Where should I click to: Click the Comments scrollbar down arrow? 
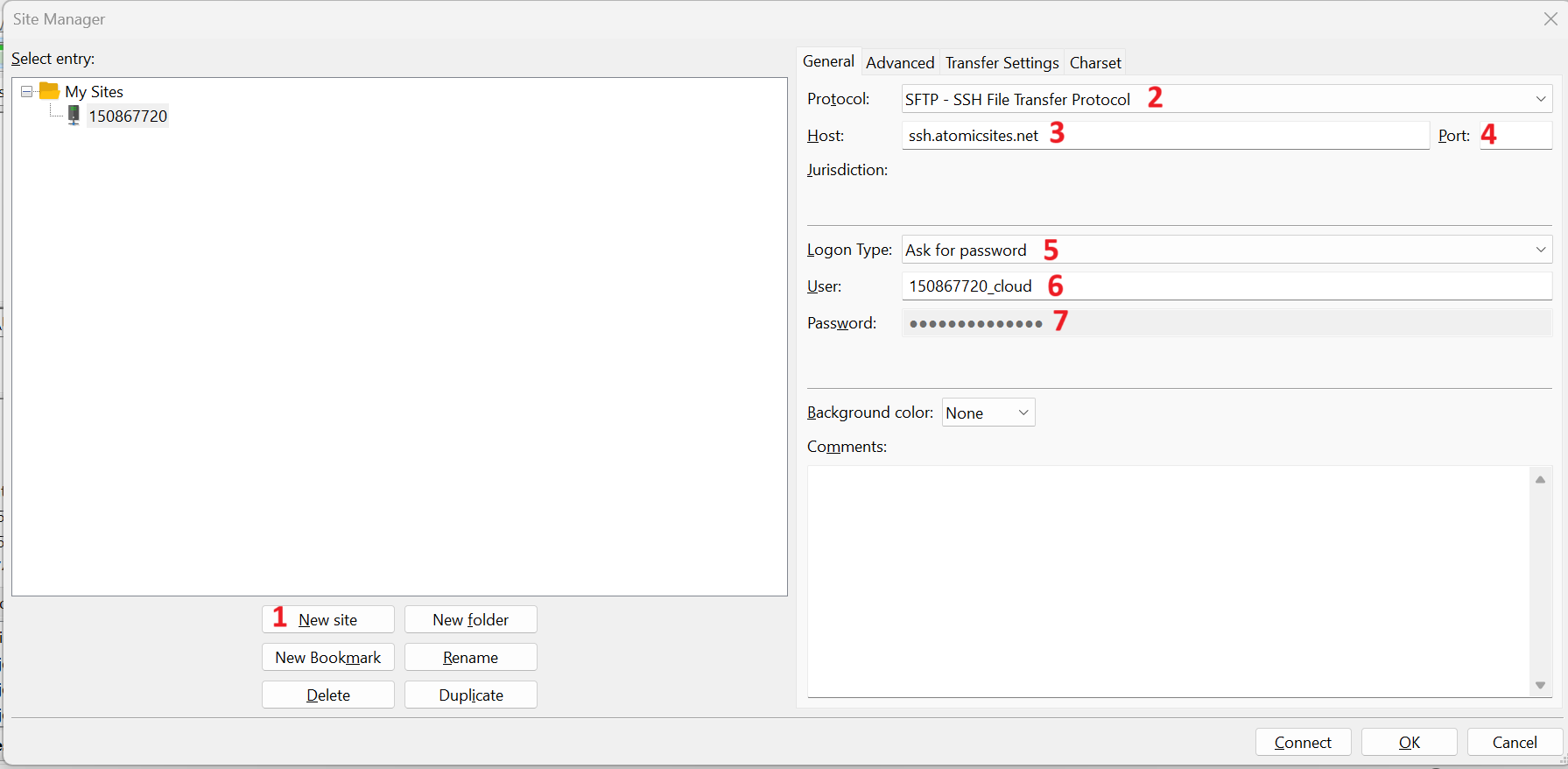point(1540,685)
